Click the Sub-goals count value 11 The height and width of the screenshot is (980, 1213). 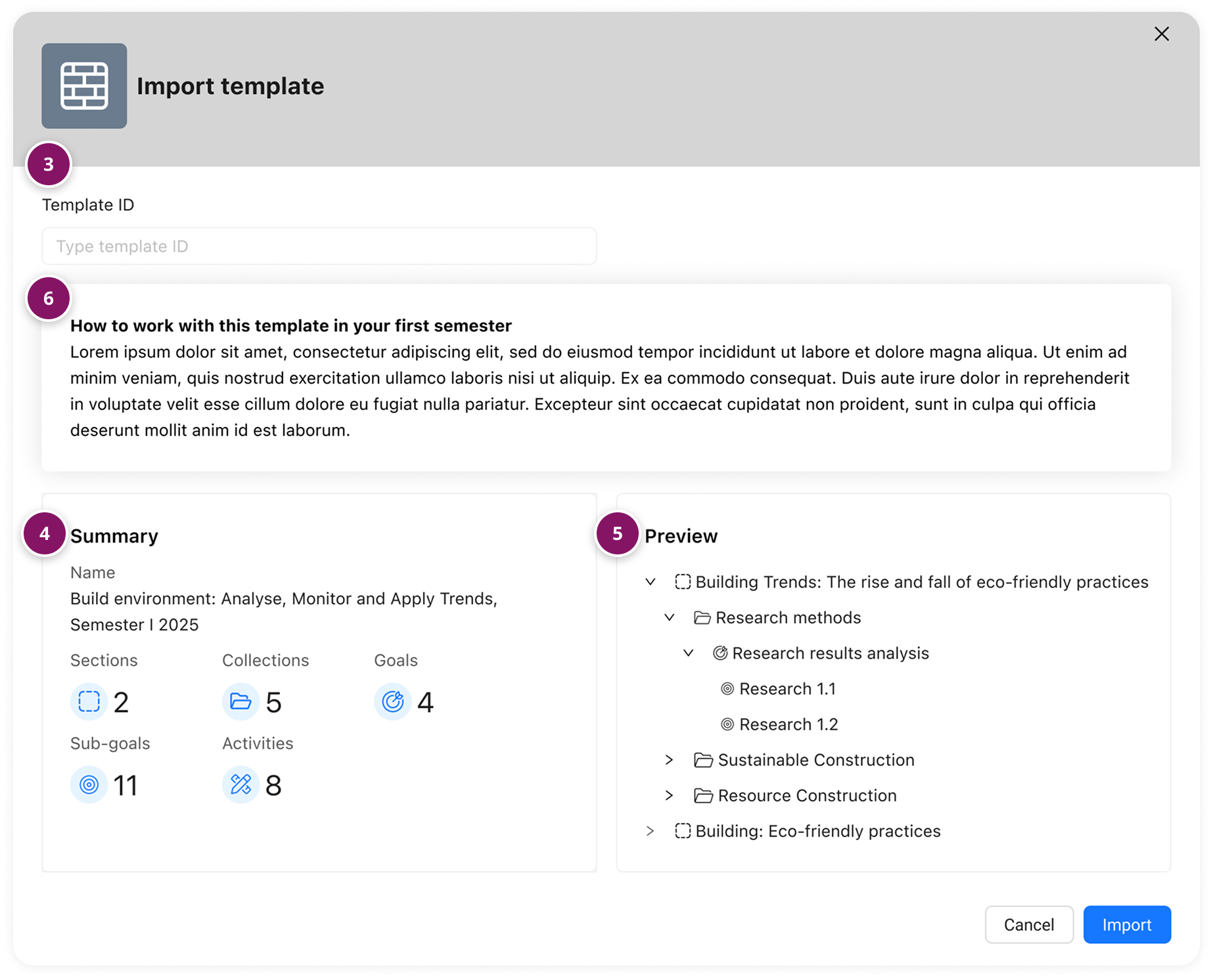tap(125, 785)
